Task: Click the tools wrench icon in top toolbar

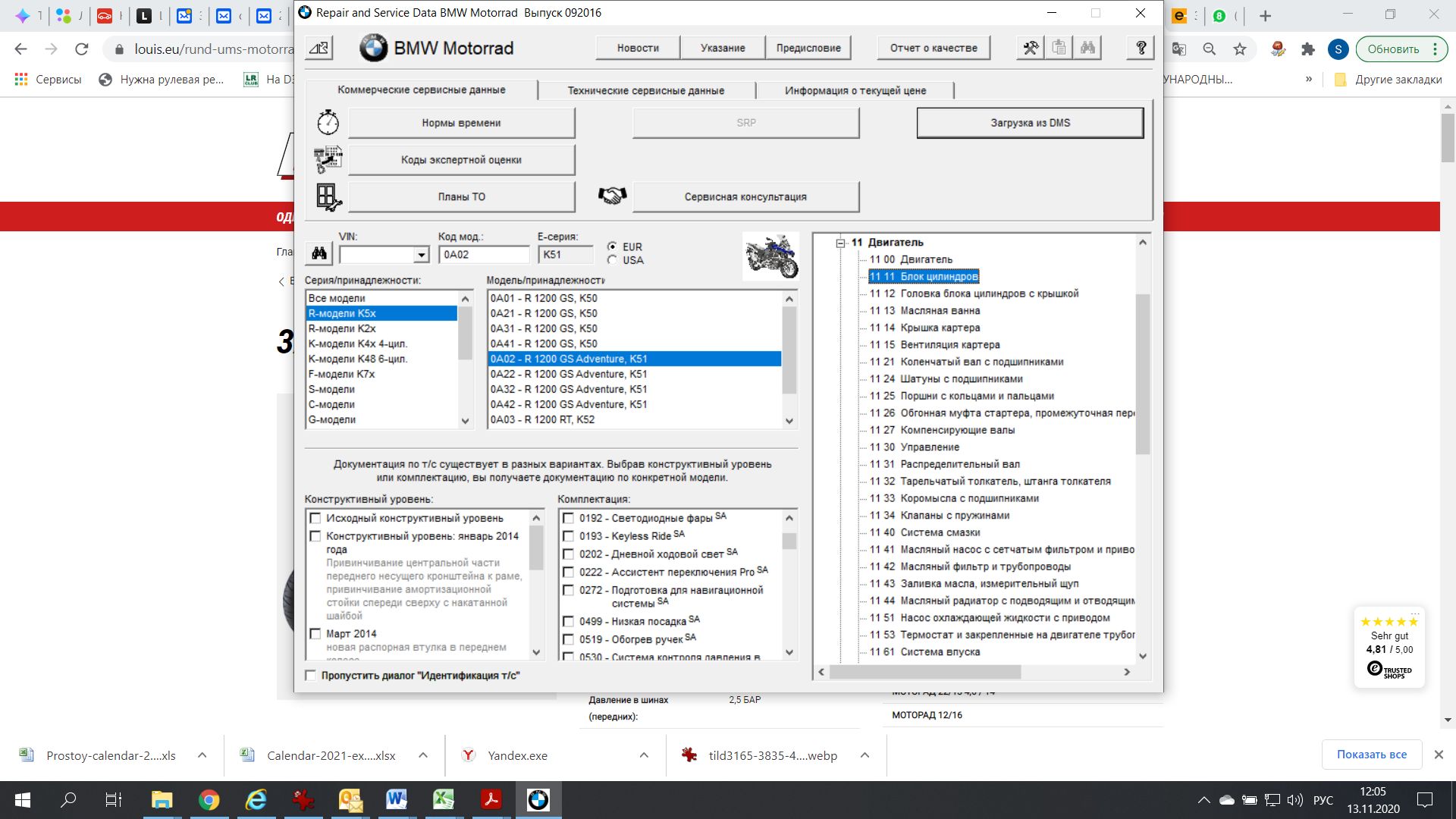Action: [1031, 48]
